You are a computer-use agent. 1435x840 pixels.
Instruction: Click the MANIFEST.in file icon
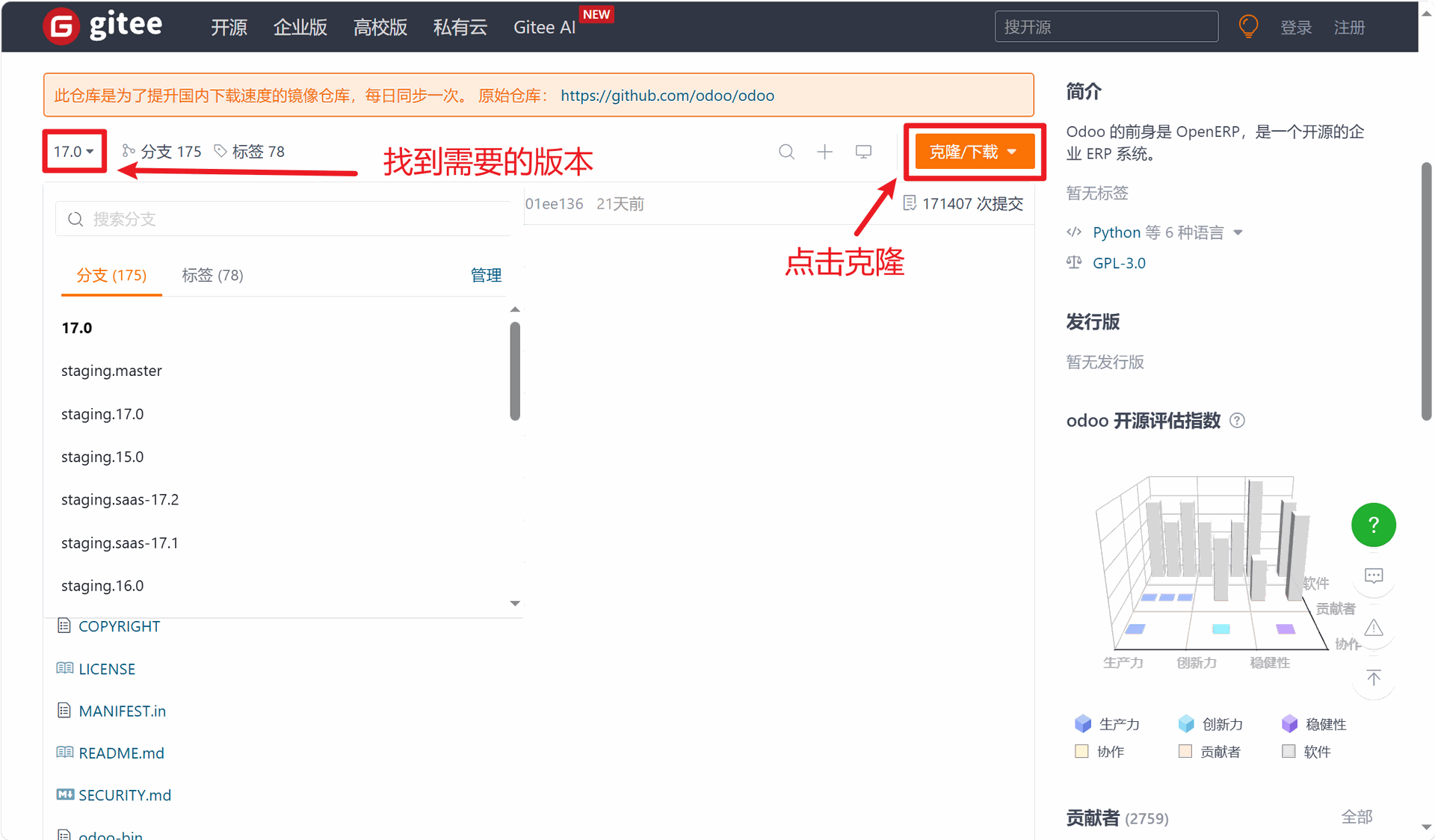click(x=64, y=710)
